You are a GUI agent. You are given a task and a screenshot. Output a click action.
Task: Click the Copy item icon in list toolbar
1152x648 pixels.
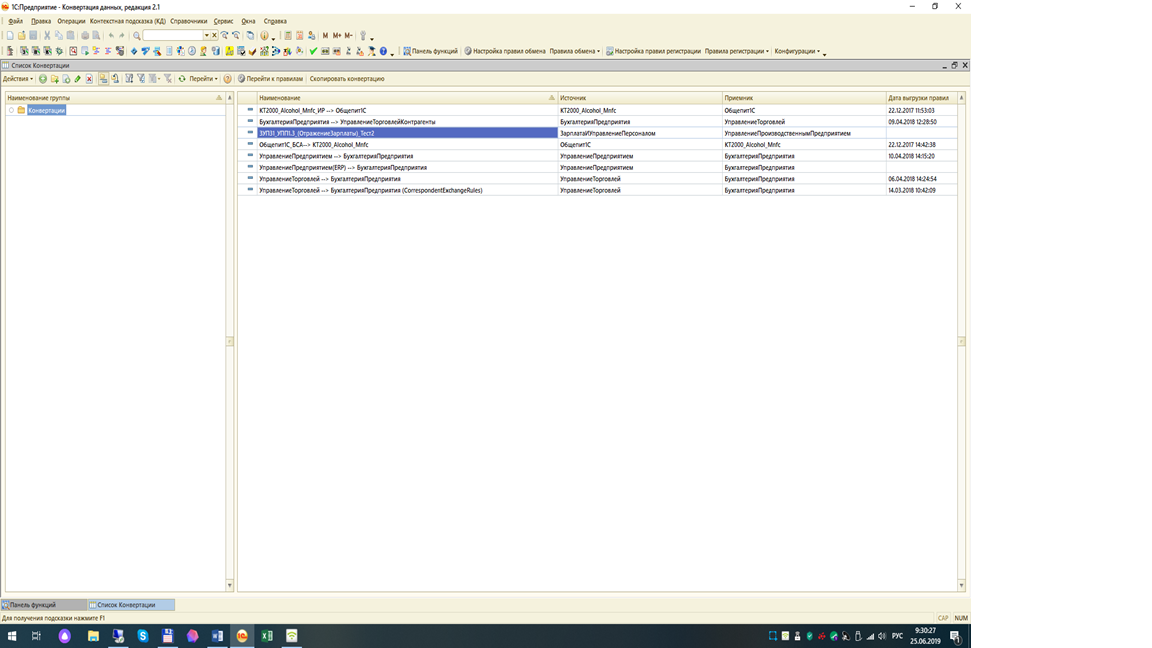66,79
